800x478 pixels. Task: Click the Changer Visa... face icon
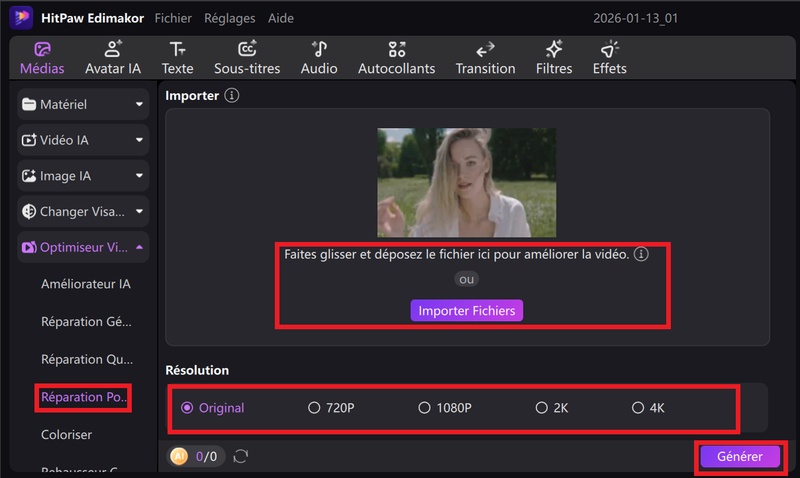pos(29,211)
